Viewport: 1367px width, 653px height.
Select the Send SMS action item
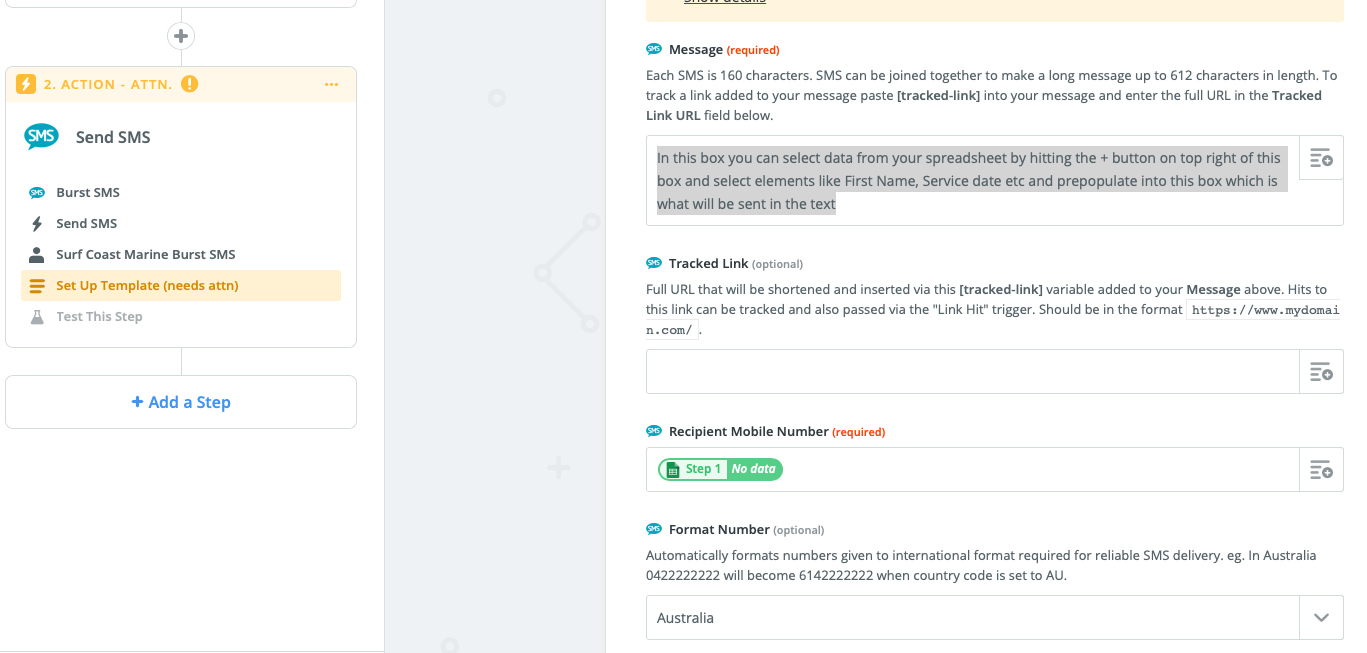pyautogui.click(x=86, y=223)
